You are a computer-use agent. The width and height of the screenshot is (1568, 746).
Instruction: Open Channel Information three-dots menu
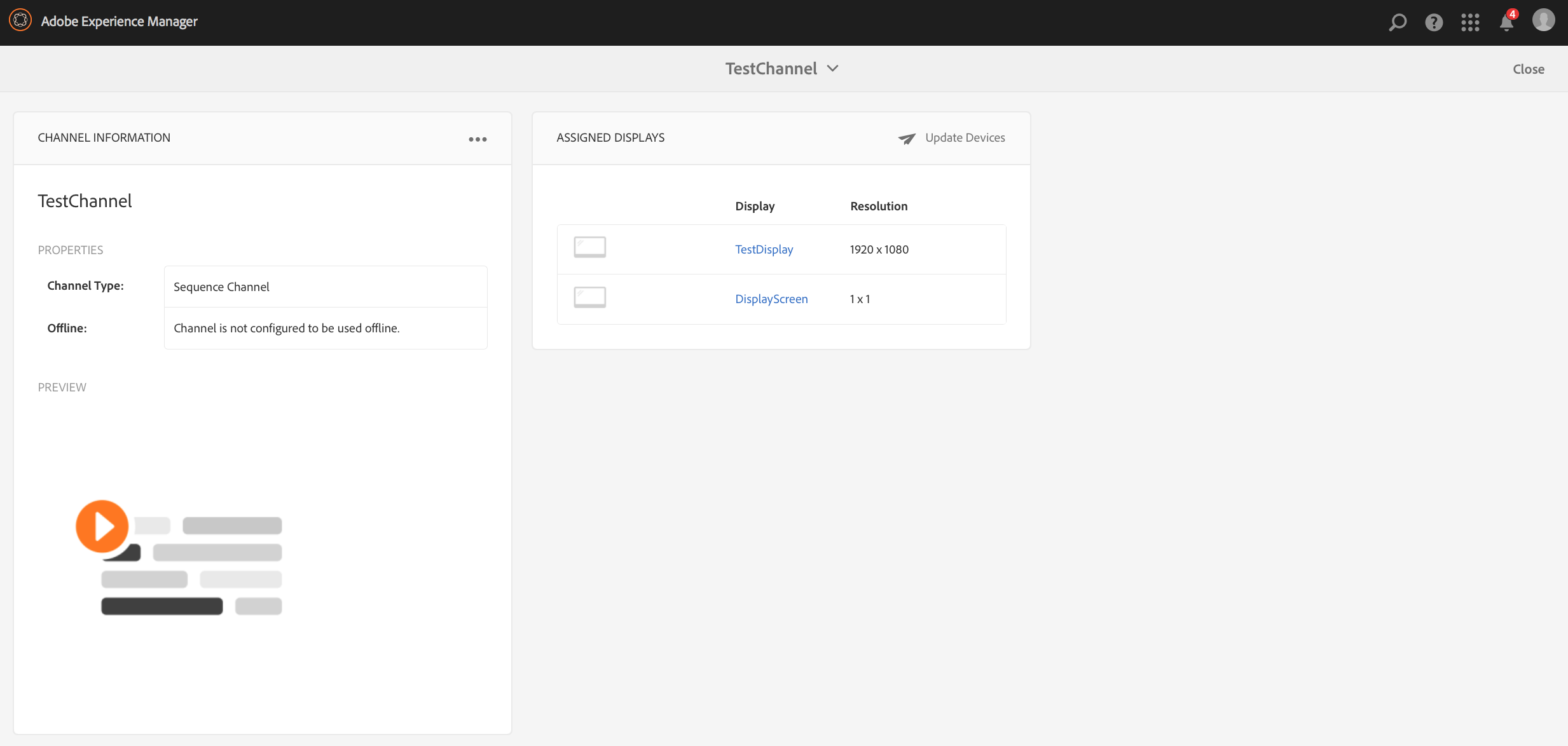478,139
